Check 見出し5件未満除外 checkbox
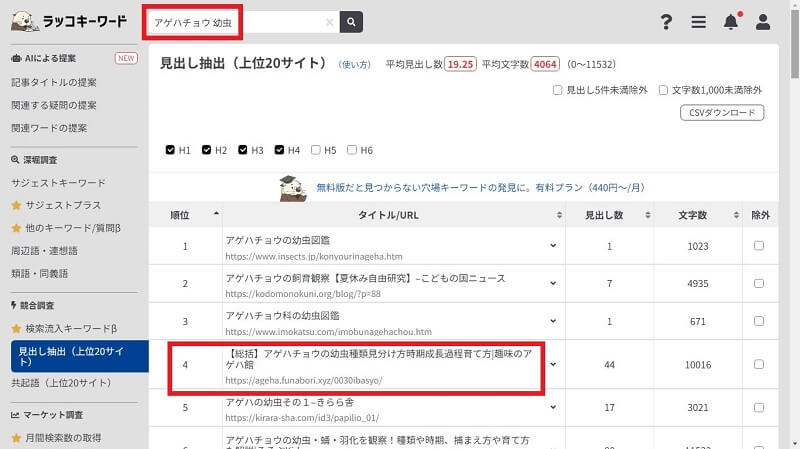The image size is (800, 449). click(558, 90)
